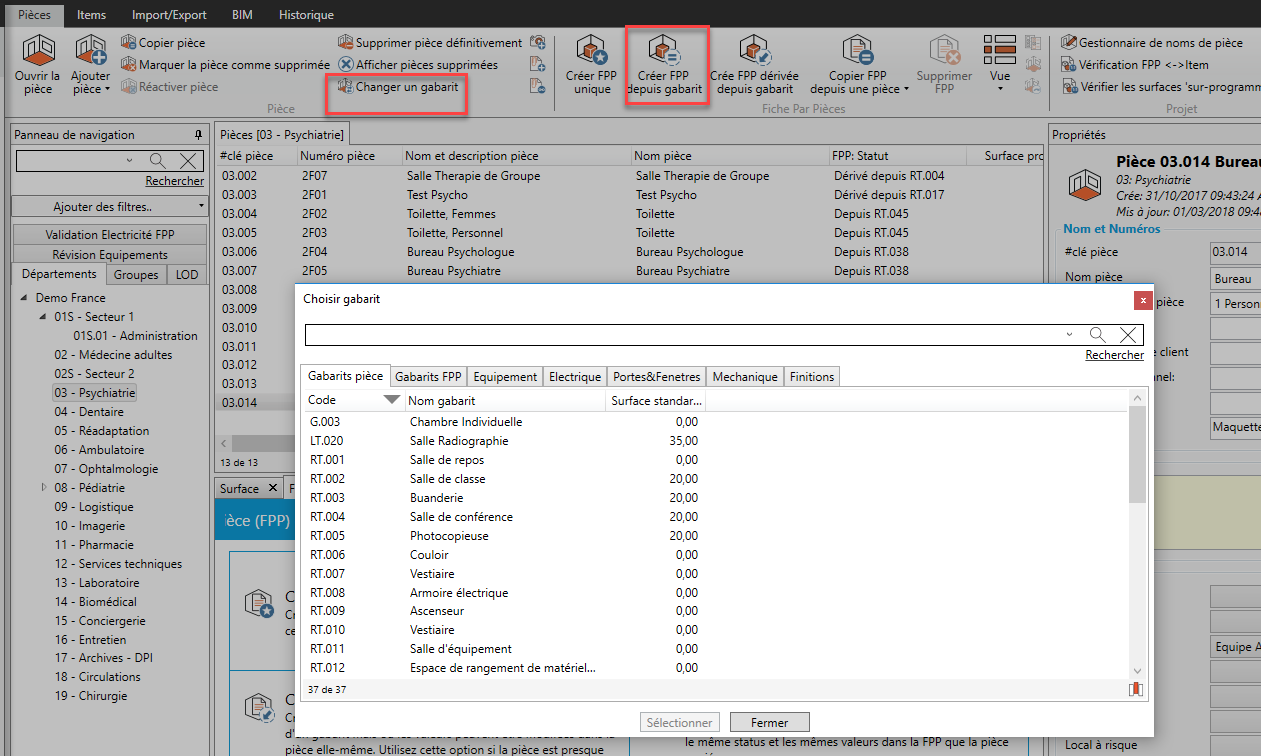Click Supprimer pièce définitivement

tap(430, 43)
